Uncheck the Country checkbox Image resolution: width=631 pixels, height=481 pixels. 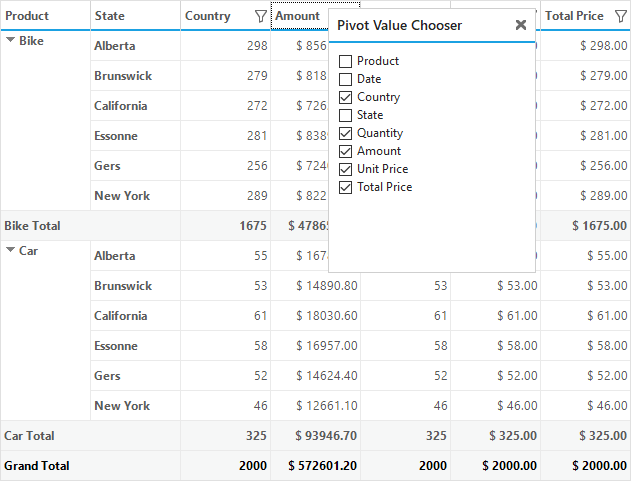pyautogui.click(x=345, y=97)
